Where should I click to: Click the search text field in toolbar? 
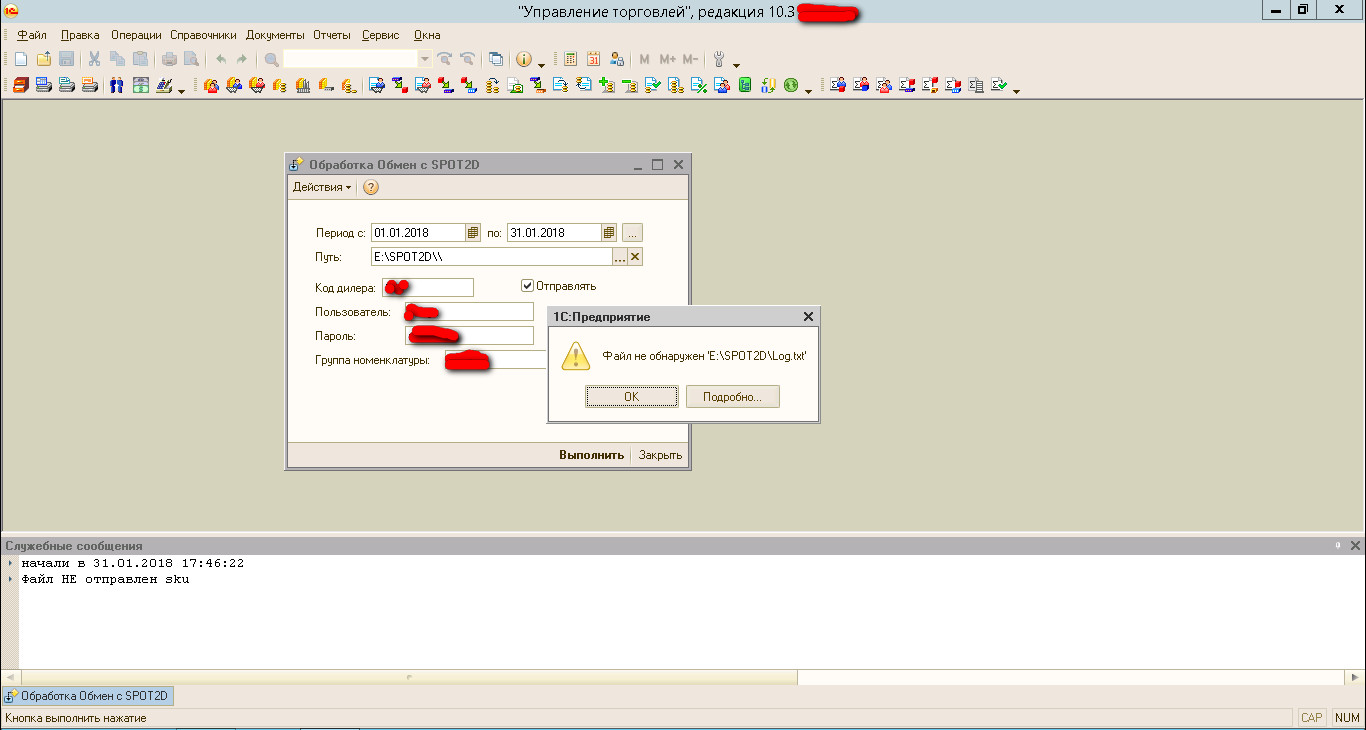click(350, 59)
